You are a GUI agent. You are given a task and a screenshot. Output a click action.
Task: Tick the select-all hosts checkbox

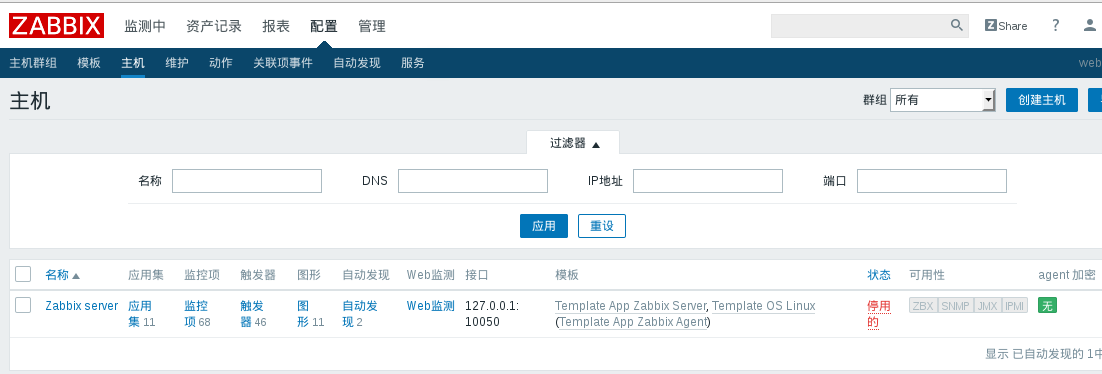click(23, 274)
